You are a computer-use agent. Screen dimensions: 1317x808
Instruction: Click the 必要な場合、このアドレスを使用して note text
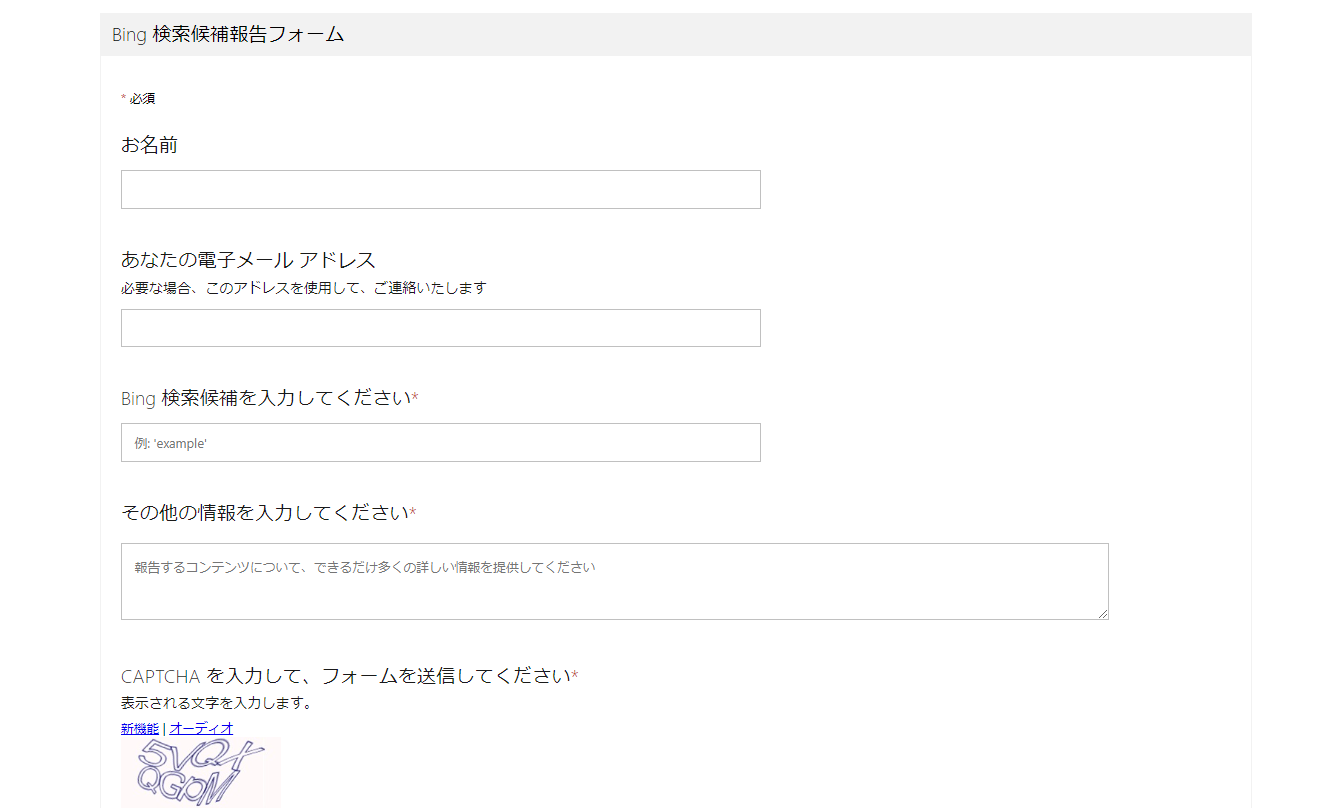(304, 288)
